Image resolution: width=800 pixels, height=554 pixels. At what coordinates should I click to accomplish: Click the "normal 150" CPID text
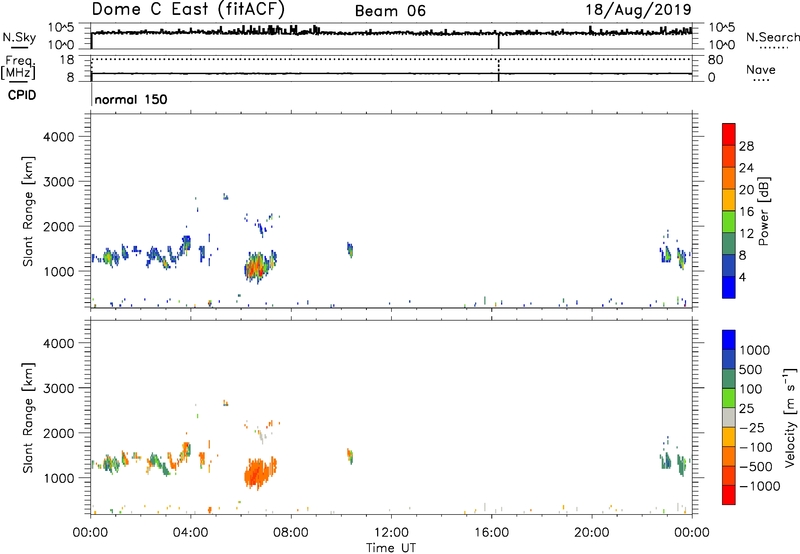(x=131, y=99)
